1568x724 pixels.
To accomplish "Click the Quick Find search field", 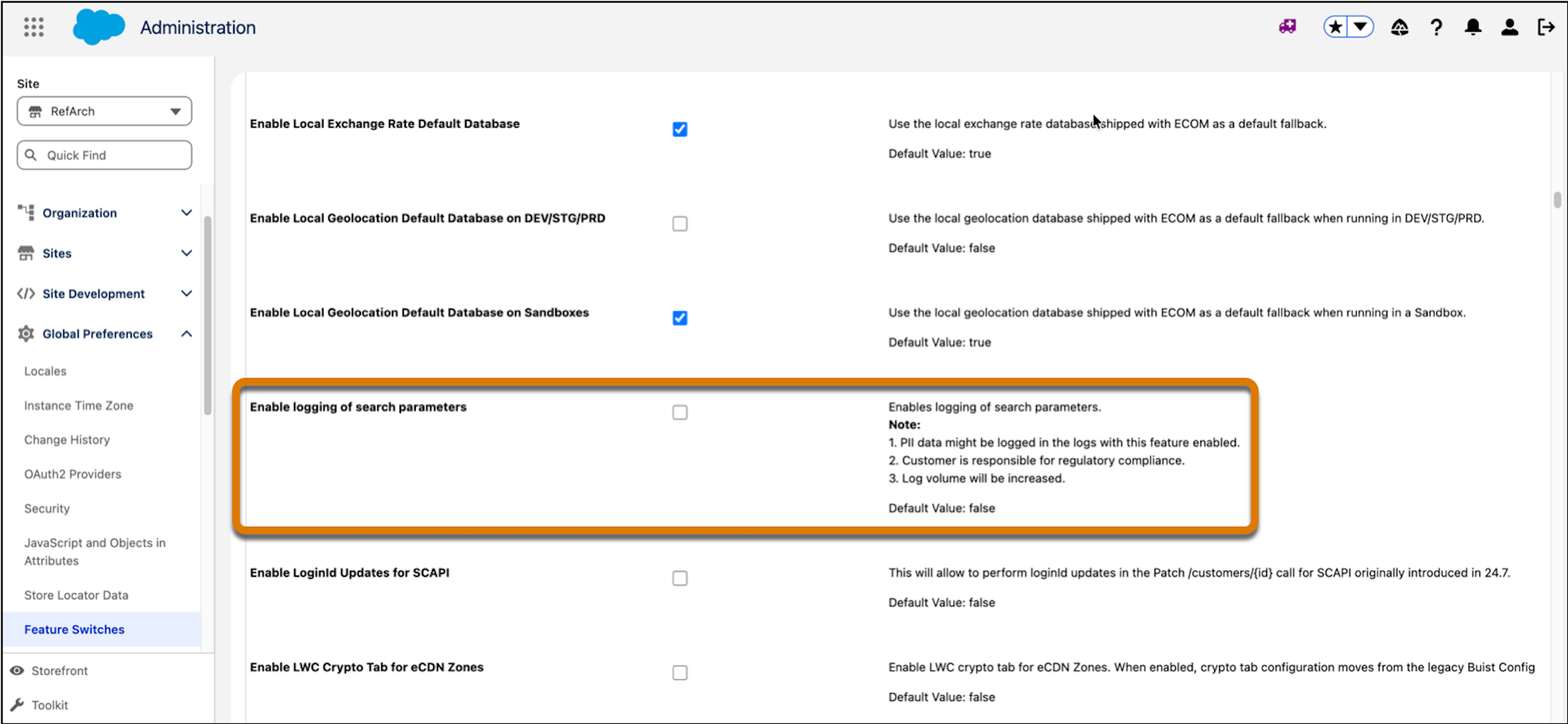I will (x=104, y=155).
